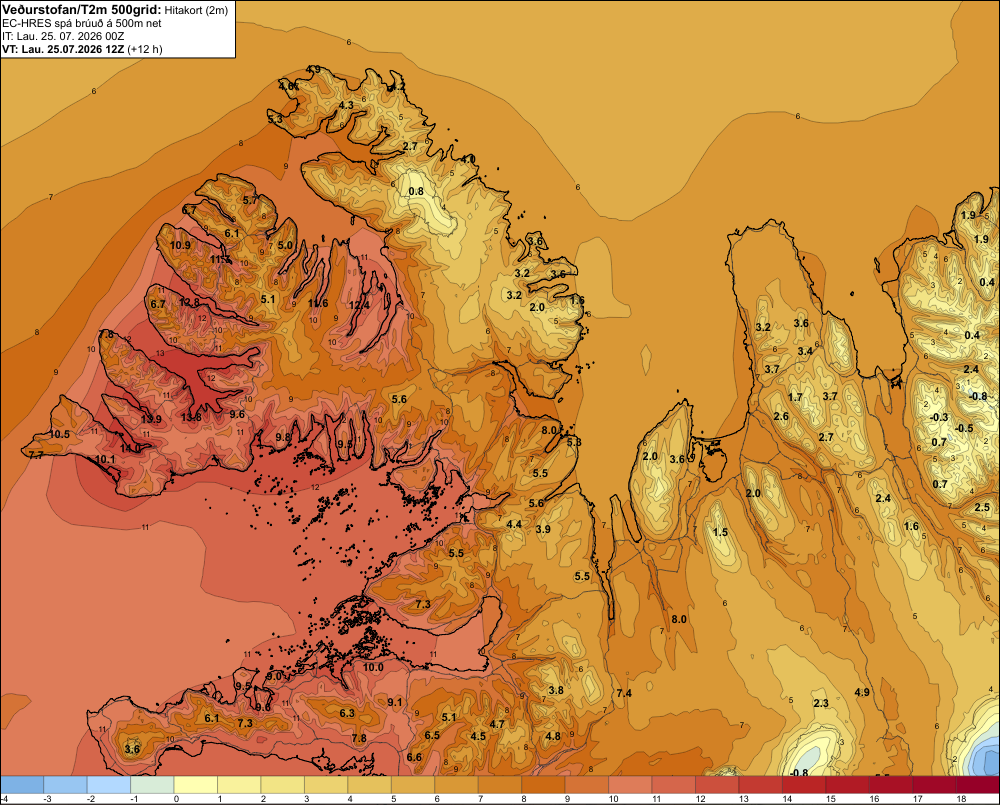
Task: Click the 4.9 value at northern tip
Action: click(313, 69)
